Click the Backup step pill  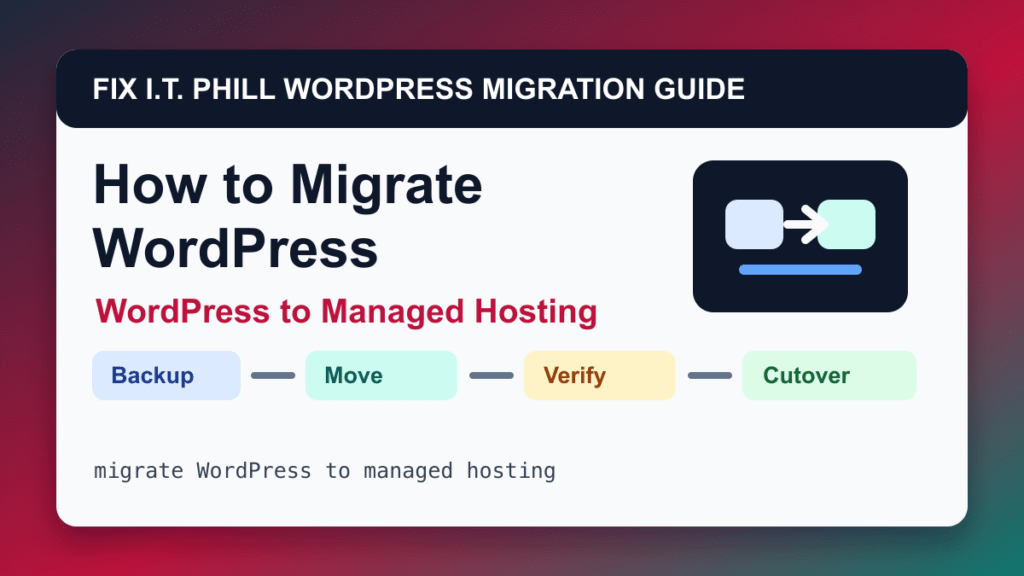click(x=167, y=376)
